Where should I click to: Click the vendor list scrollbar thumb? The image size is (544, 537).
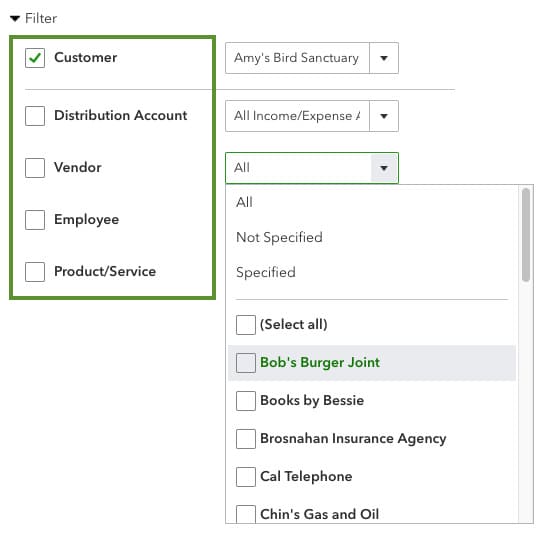[526, 235]
